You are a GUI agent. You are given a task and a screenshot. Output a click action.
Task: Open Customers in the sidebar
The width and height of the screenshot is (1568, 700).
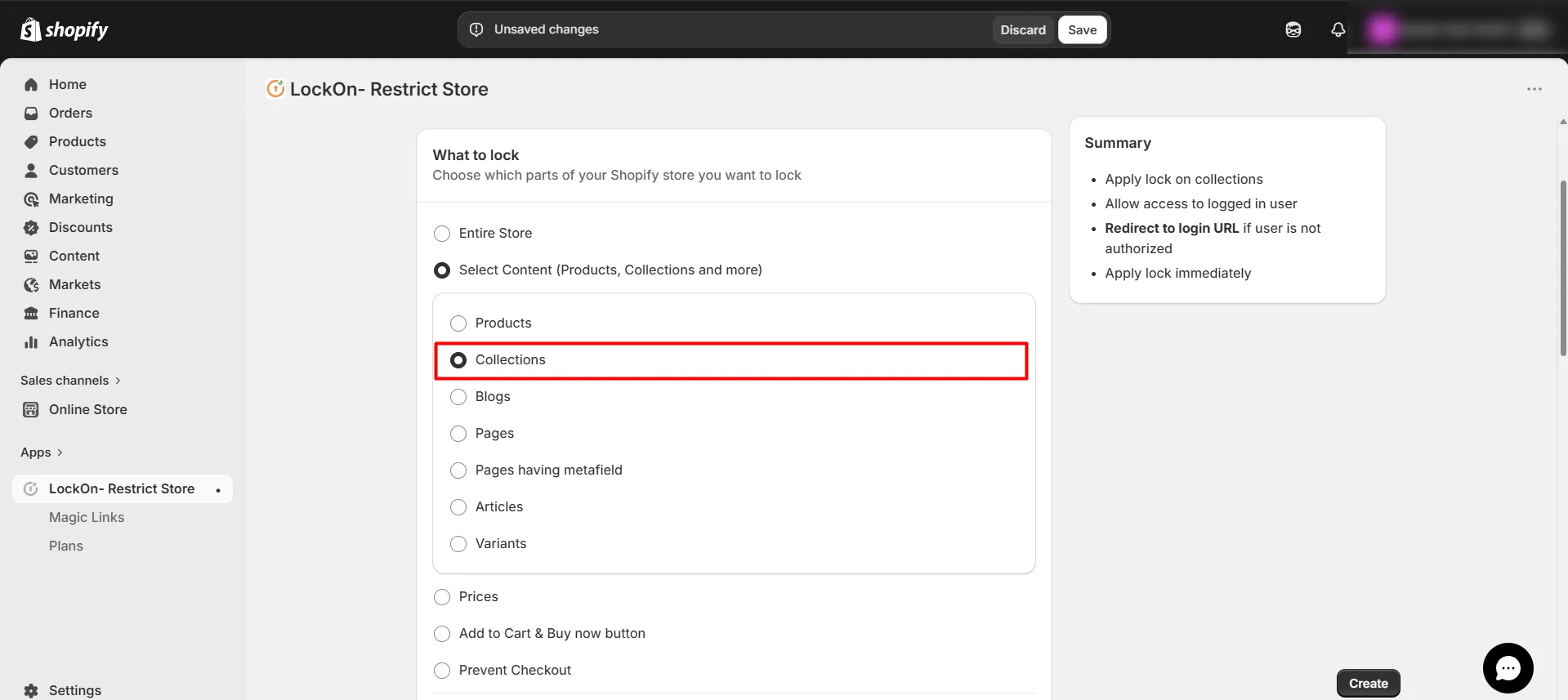click(83, 170)
